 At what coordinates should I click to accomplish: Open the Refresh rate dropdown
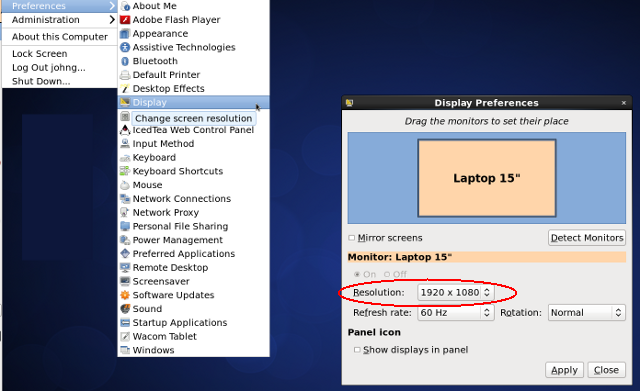(x=456, y=313)
